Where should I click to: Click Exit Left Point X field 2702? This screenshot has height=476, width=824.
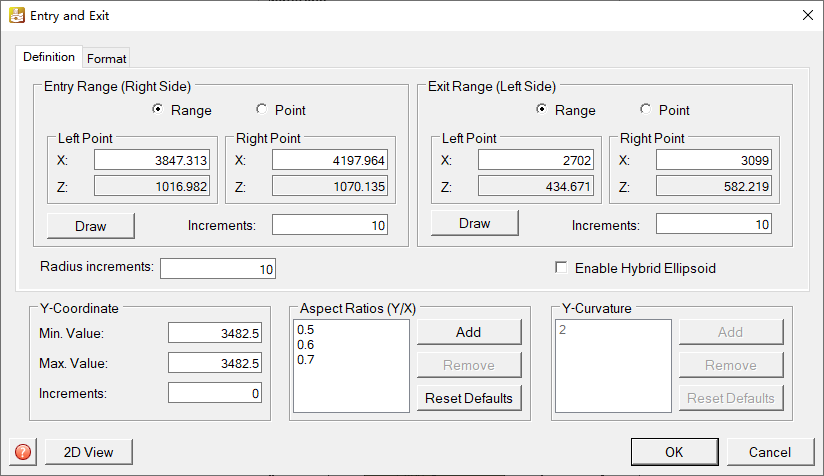coord(536,160)
